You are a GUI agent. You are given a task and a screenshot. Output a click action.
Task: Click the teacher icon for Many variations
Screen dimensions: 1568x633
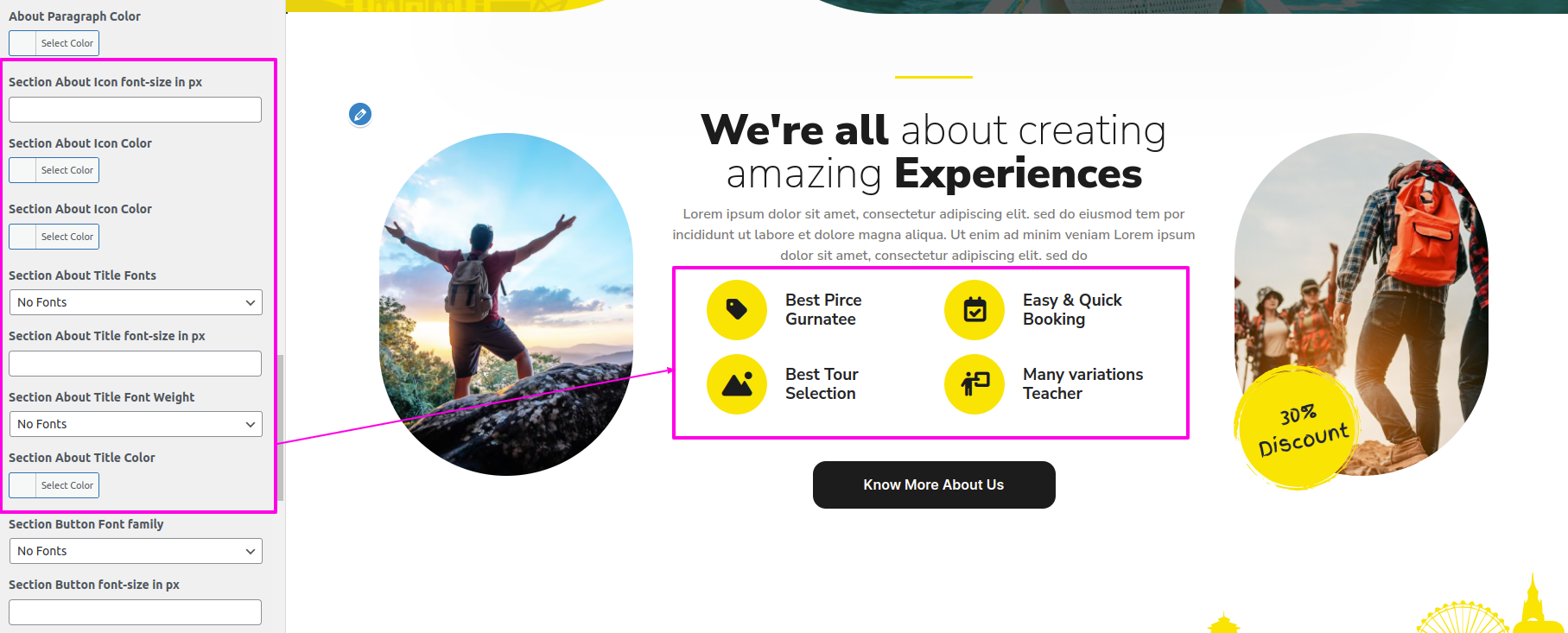click(974, 384)
